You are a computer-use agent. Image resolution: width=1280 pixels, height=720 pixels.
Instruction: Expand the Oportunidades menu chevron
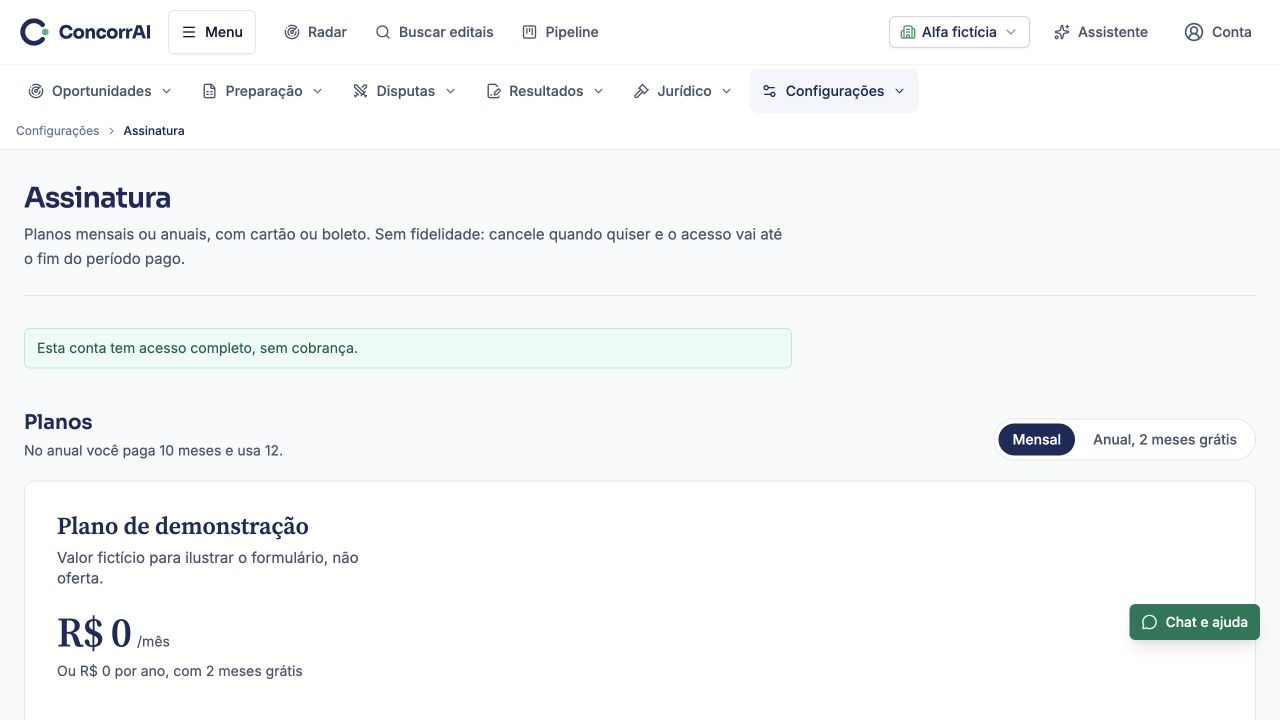(166, 91)
